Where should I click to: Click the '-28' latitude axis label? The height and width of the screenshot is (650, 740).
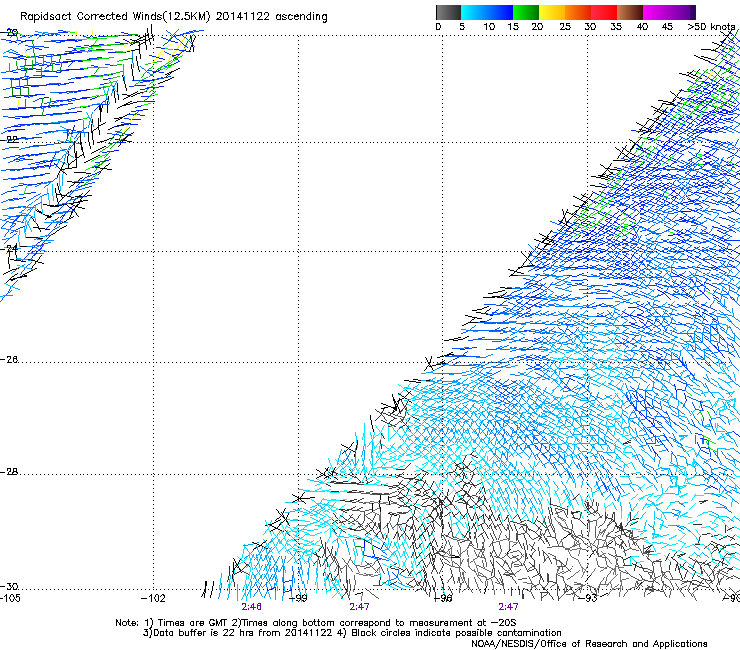click(x=9, y=472)
